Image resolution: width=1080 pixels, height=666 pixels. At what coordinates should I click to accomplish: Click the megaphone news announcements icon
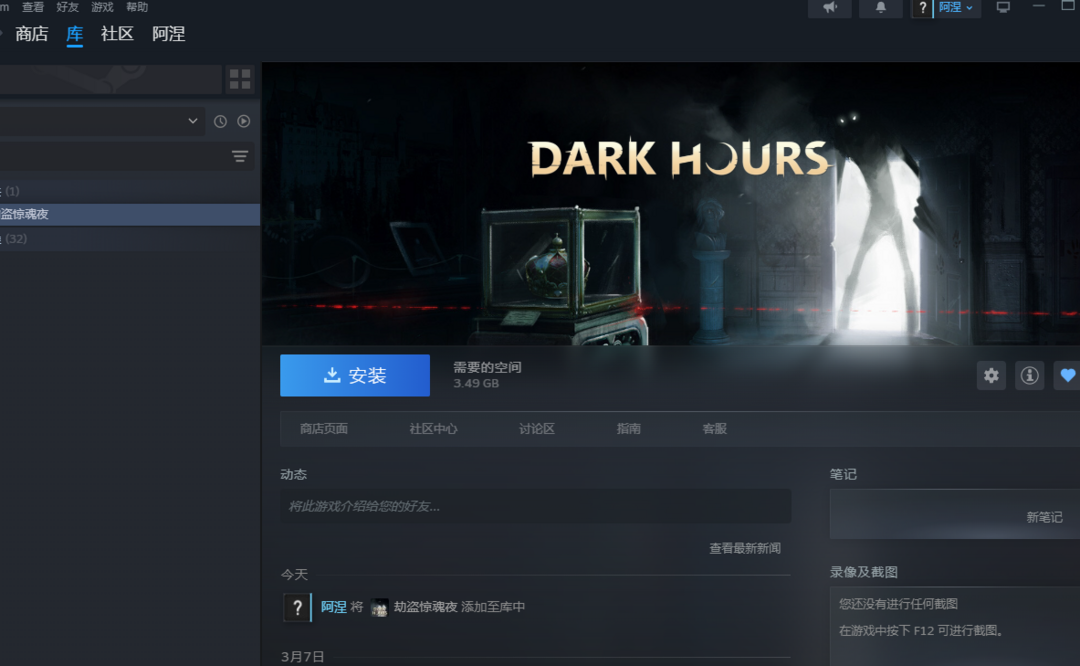pos(829,8)
